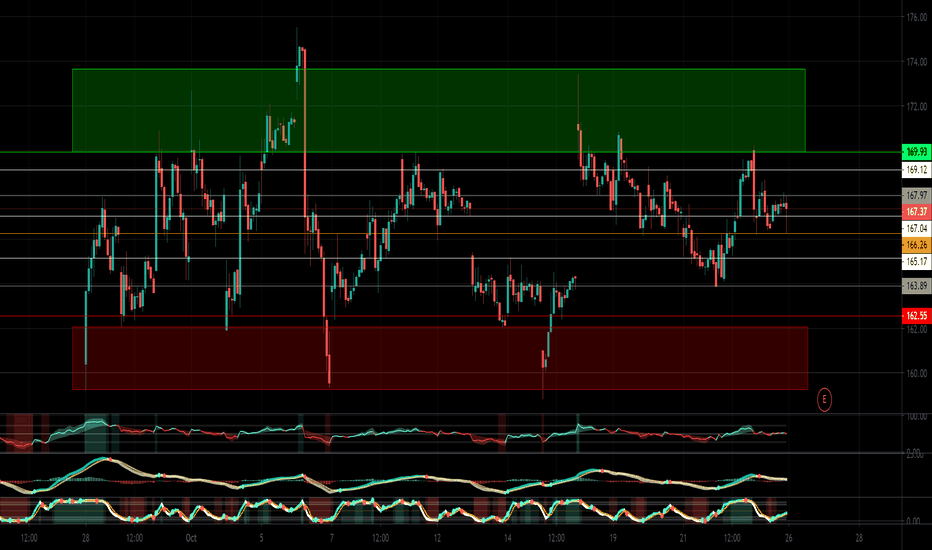
Task: Click the gray 163.89 price label
Action: pos(917,286)
